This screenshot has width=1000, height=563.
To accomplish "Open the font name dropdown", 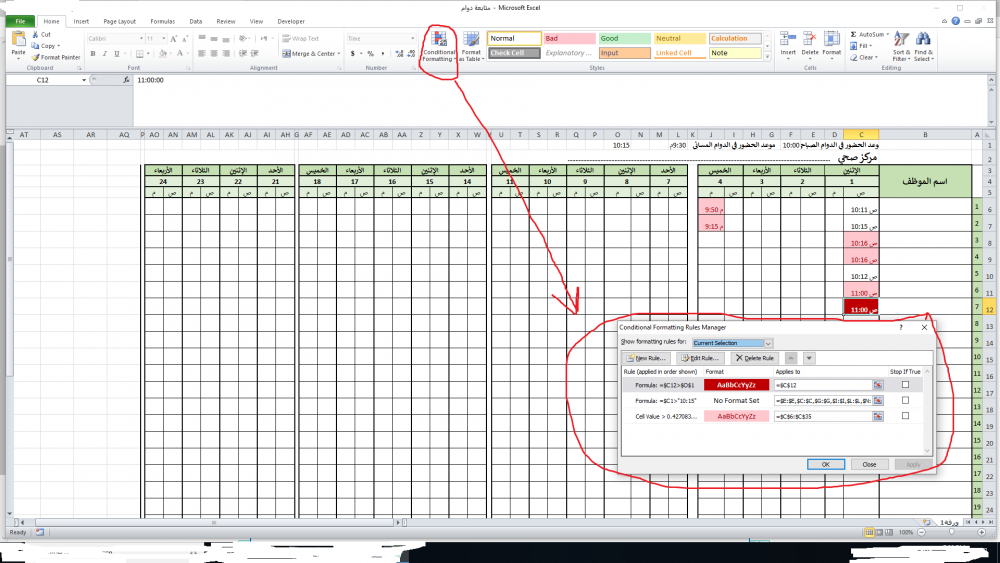I will pos(141,39).
